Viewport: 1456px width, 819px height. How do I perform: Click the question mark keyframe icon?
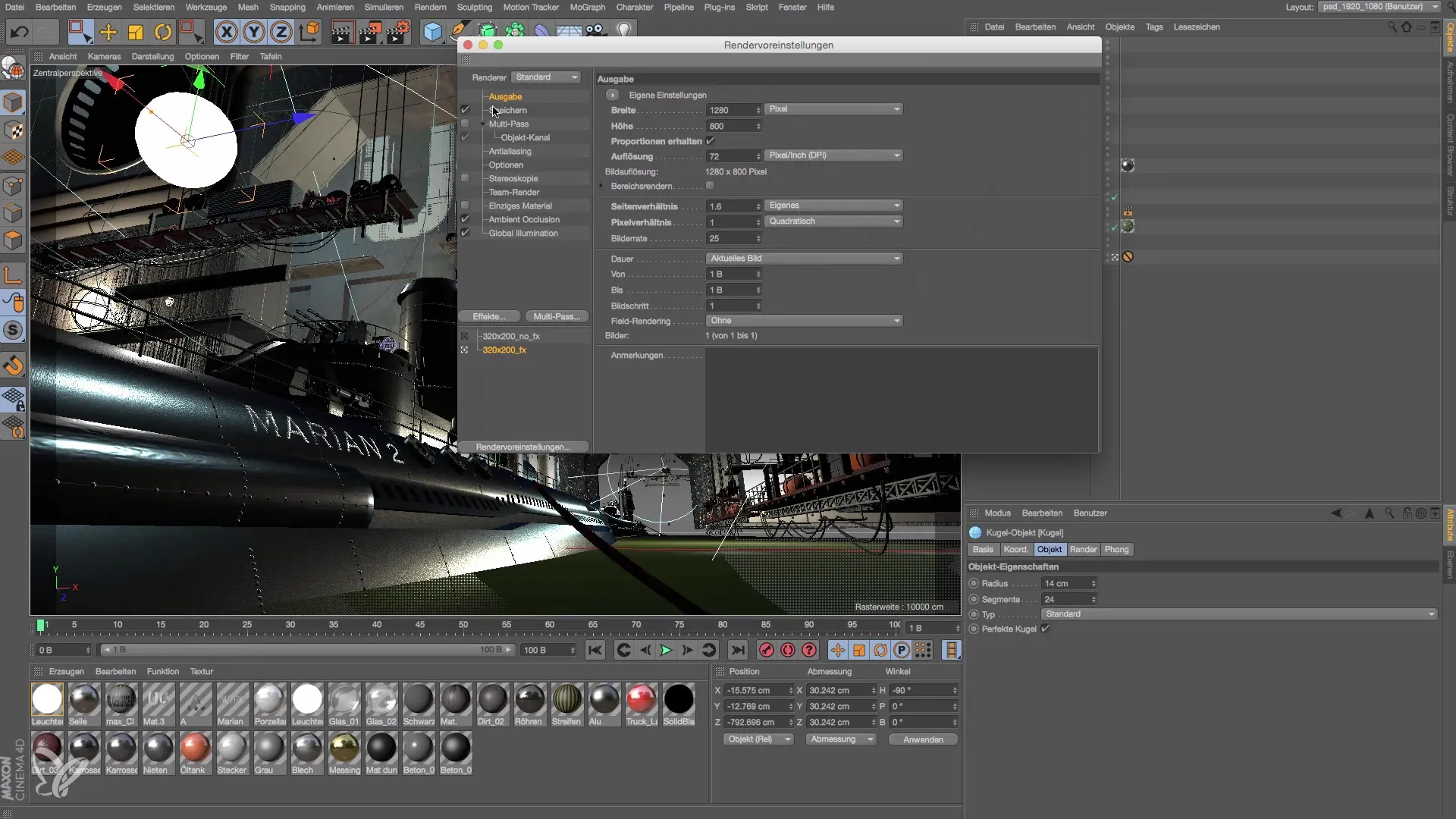[809, 650]
